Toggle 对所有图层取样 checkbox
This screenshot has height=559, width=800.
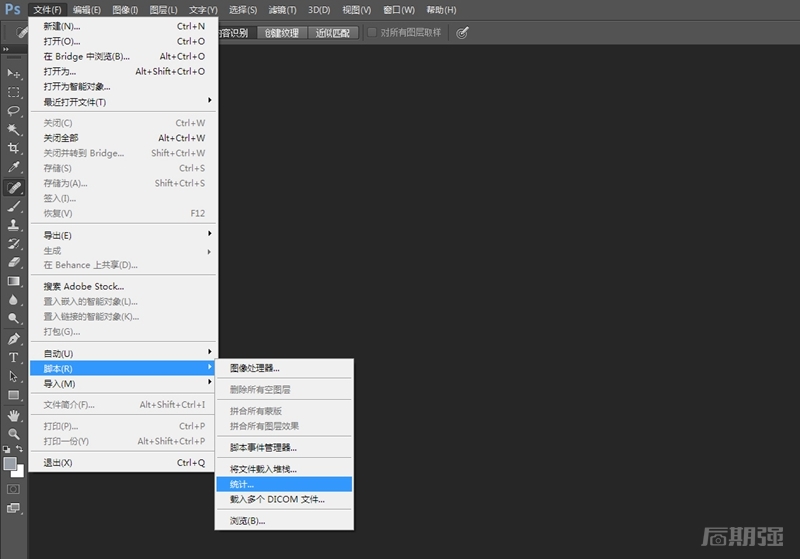pyautogui.click(x=372, y=33)
